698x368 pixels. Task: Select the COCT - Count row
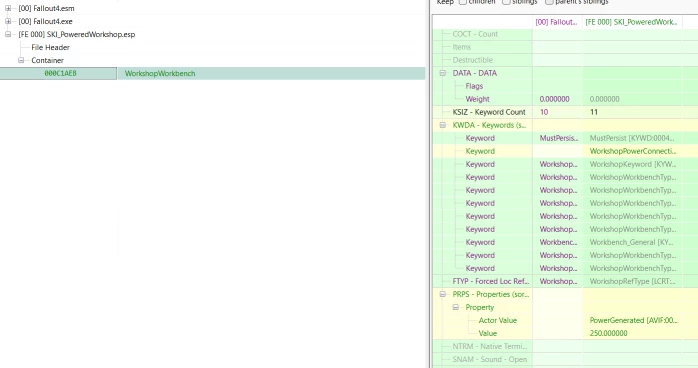475,34
